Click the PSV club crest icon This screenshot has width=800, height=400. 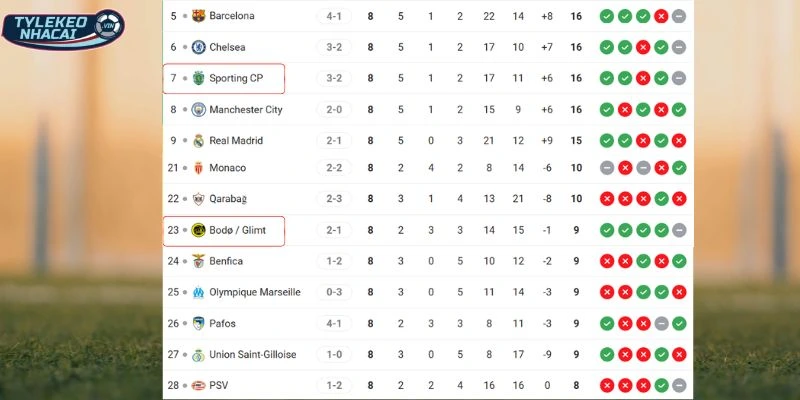tap(198, 385)
